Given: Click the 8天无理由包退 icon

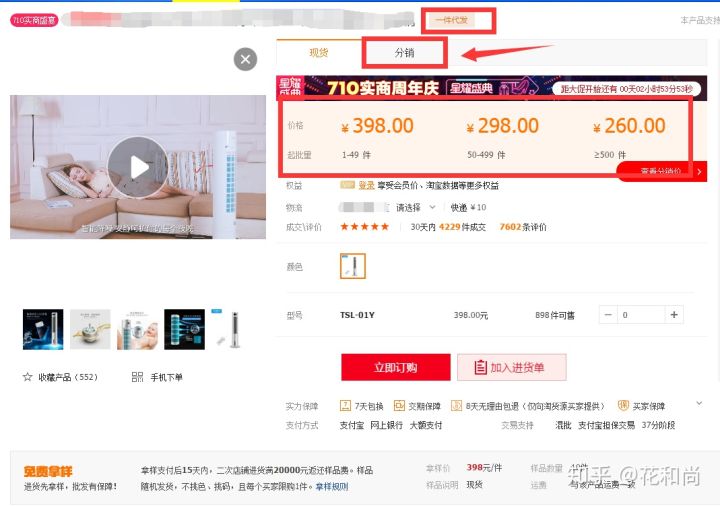Looking at the screenshot, I should [x=456, y=406].
